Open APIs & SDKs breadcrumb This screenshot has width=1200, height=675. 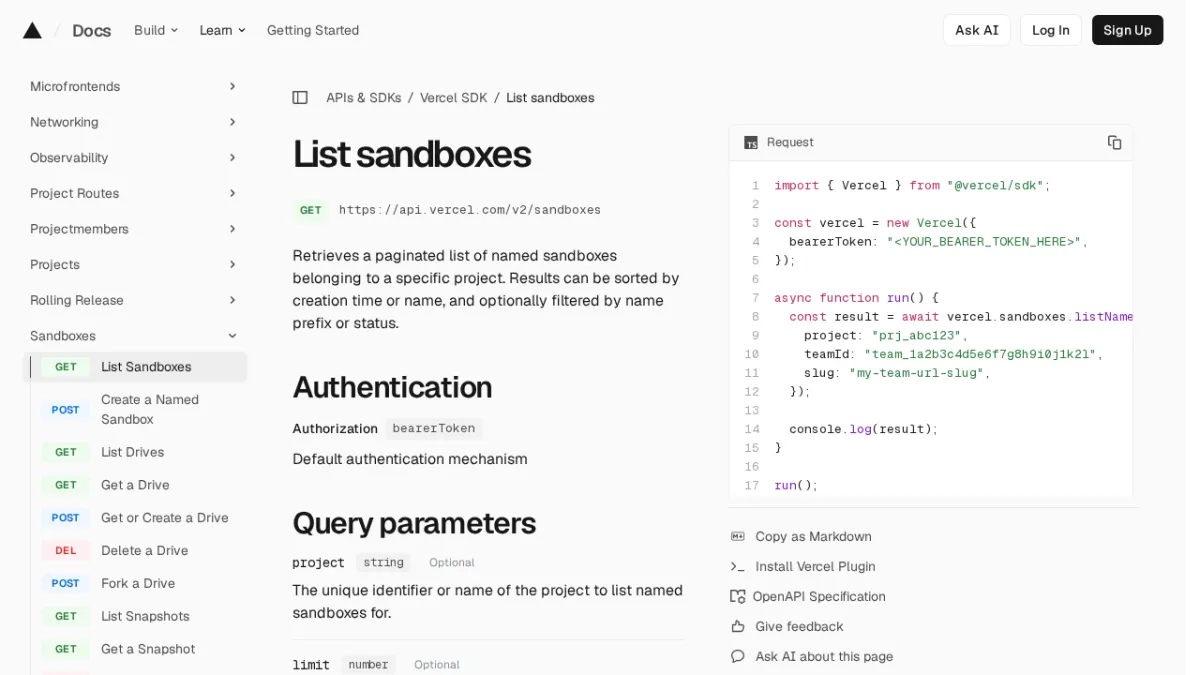(363, 98)
